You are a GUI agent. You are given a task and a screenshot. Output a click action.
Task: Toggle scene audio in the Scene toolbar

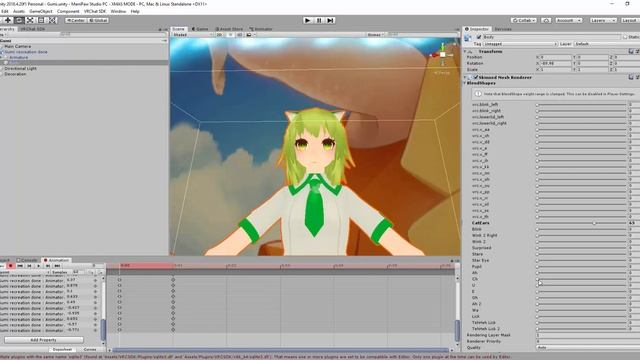(x=240, y=35)
